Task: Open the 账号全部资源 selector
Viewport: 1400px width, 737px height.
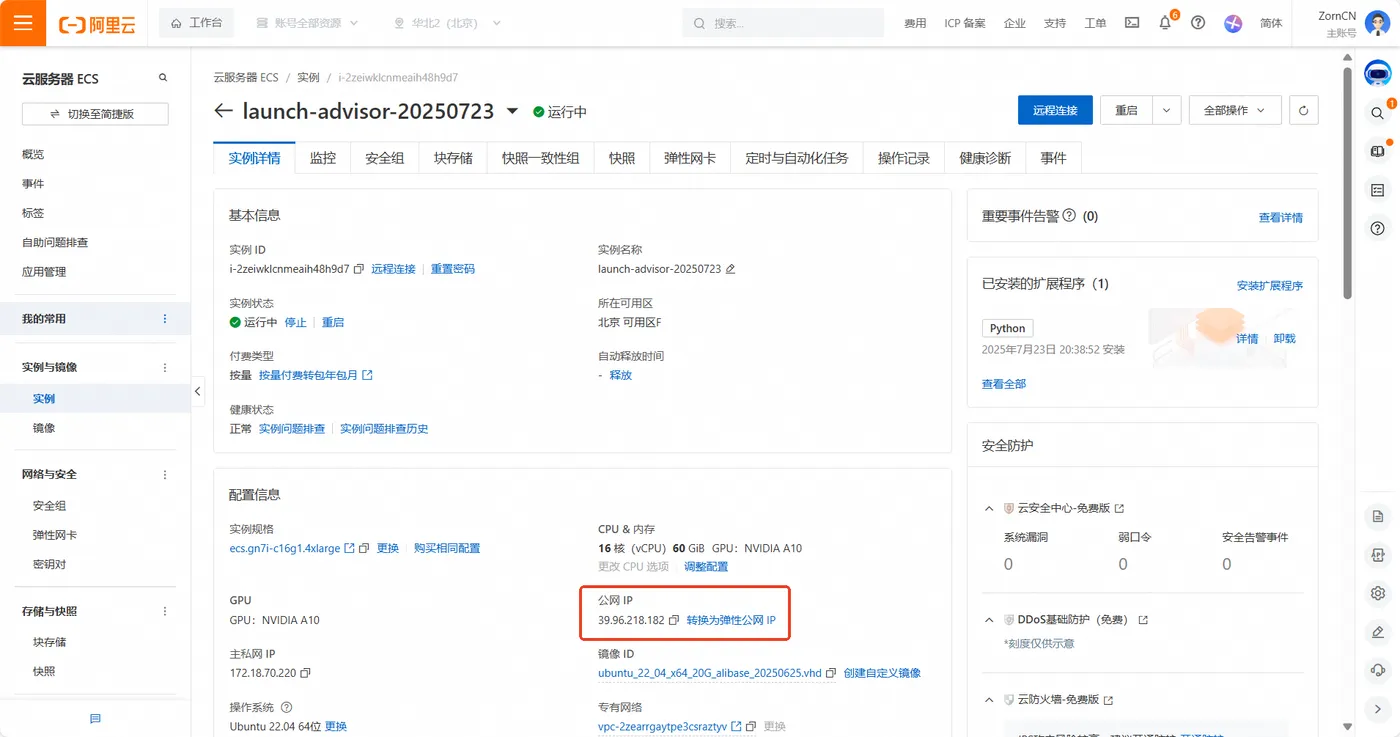Action: click(x=307, y=23)
